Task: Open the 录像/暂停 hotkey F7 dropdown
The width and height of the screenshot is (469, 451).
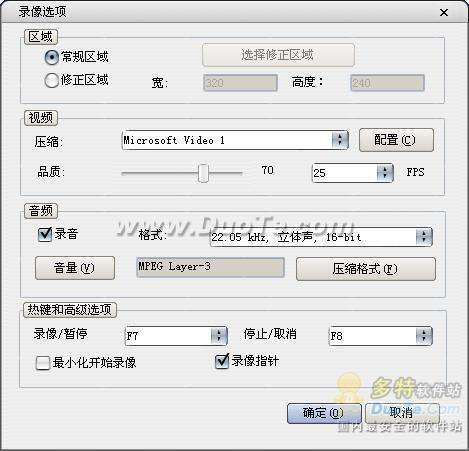Action: [176, 336]
